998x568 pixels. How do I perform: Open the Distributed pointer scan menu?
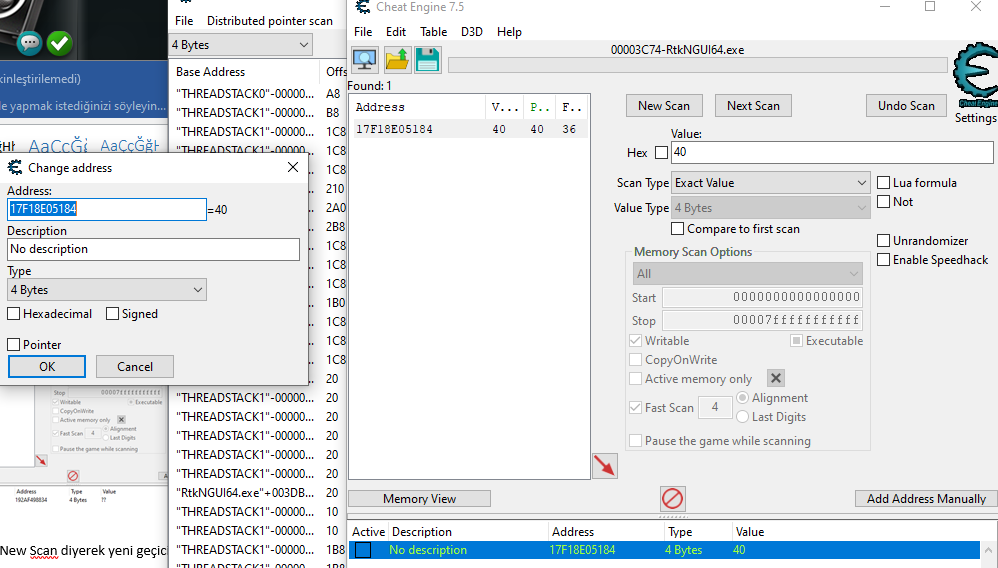pyautogui.click(x=269, y=21)
